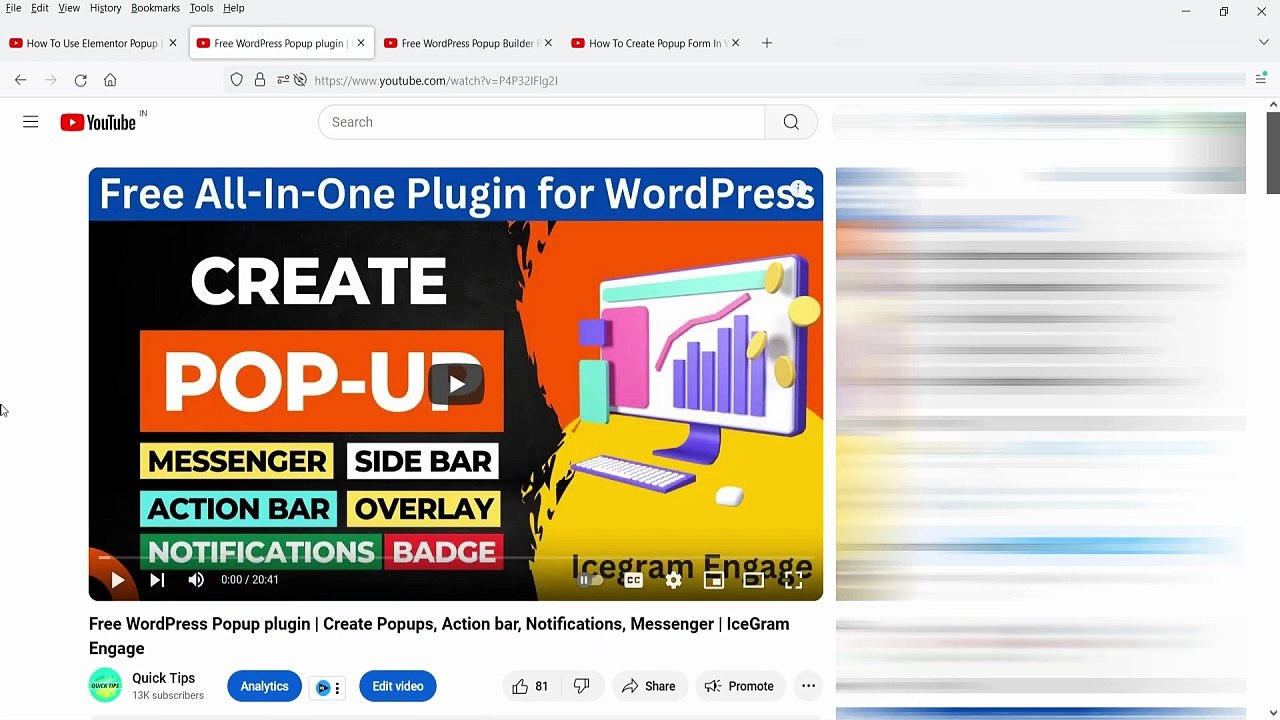Screen dimensions: 1280x720
Task: Open the YouTube guide hamburger menu
Action: click(31, 122)
